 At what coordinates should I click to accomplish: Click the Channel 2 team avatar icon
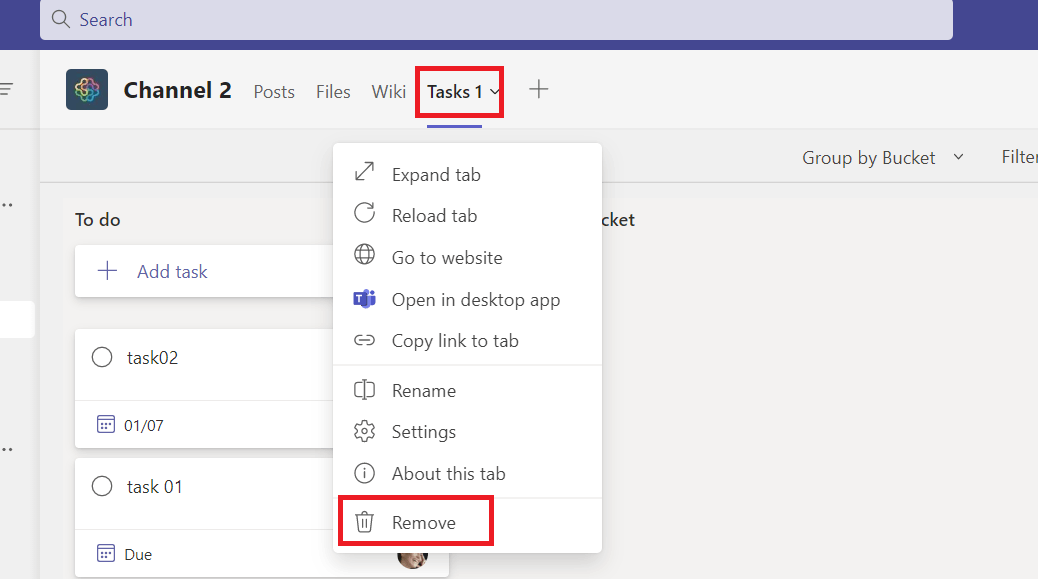pyautogui.click(x=87, y=89)
